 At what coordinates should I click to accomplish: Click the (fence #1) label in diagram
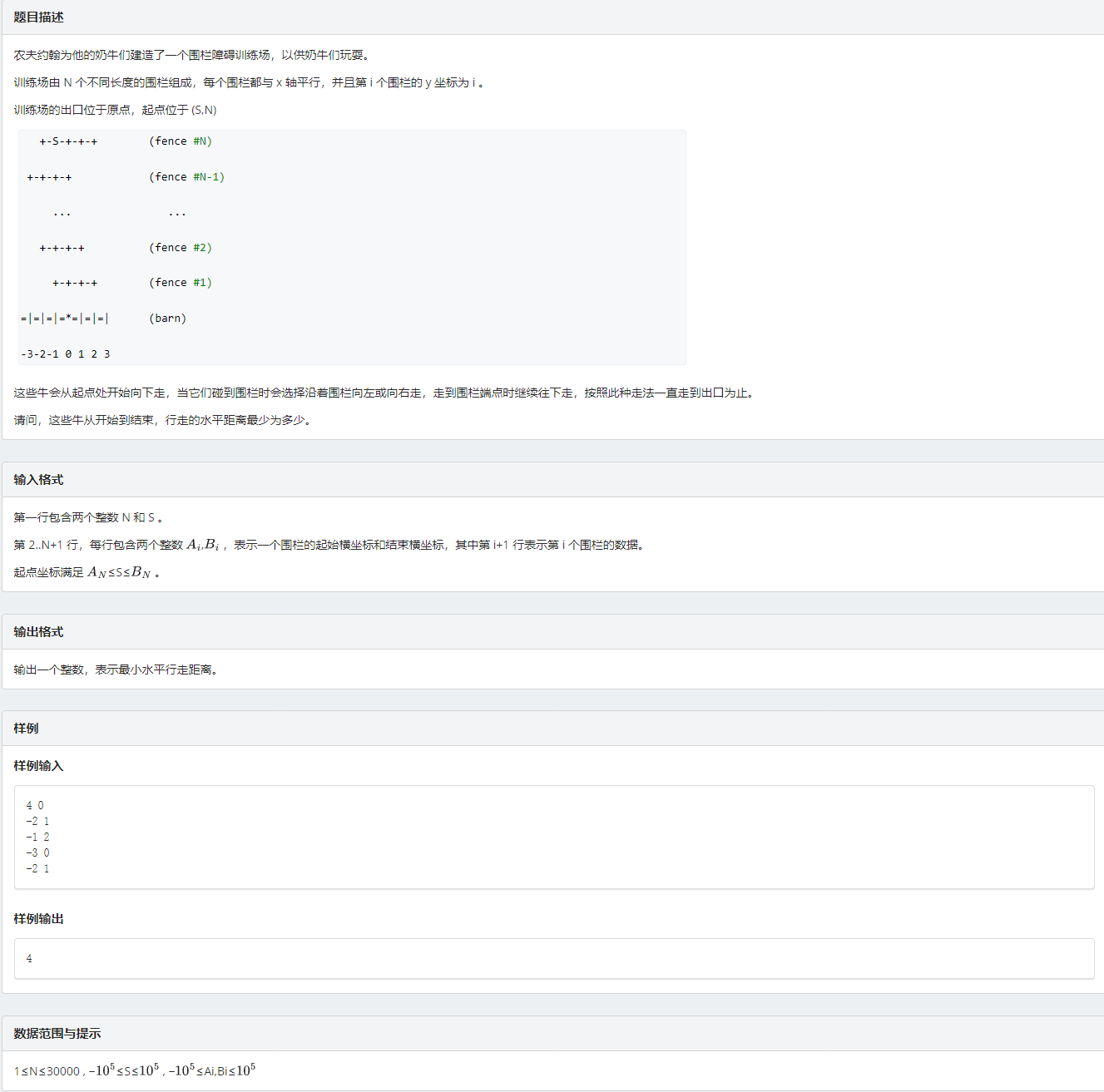[181, 283]
